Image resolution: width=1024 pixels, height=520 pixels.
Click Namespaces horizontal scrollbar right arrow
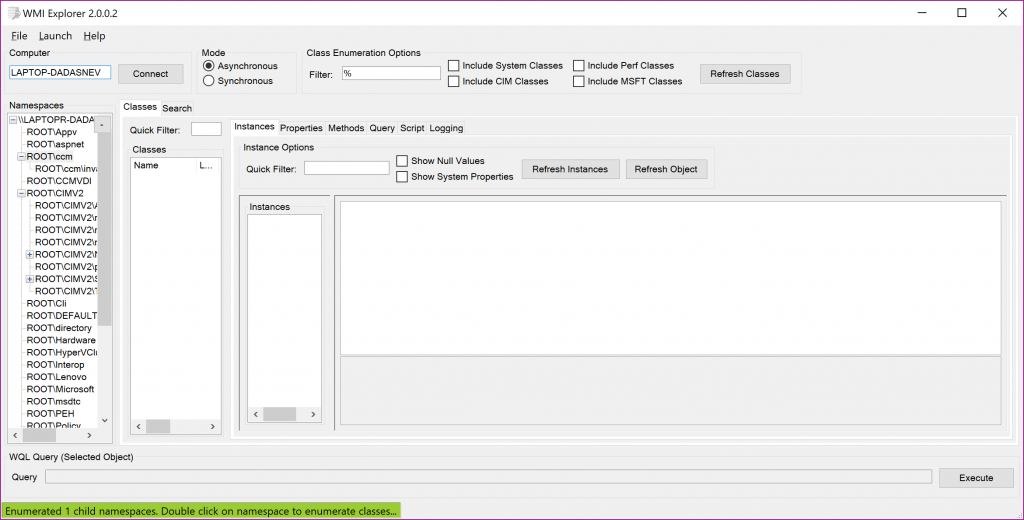tap(89, 435)
